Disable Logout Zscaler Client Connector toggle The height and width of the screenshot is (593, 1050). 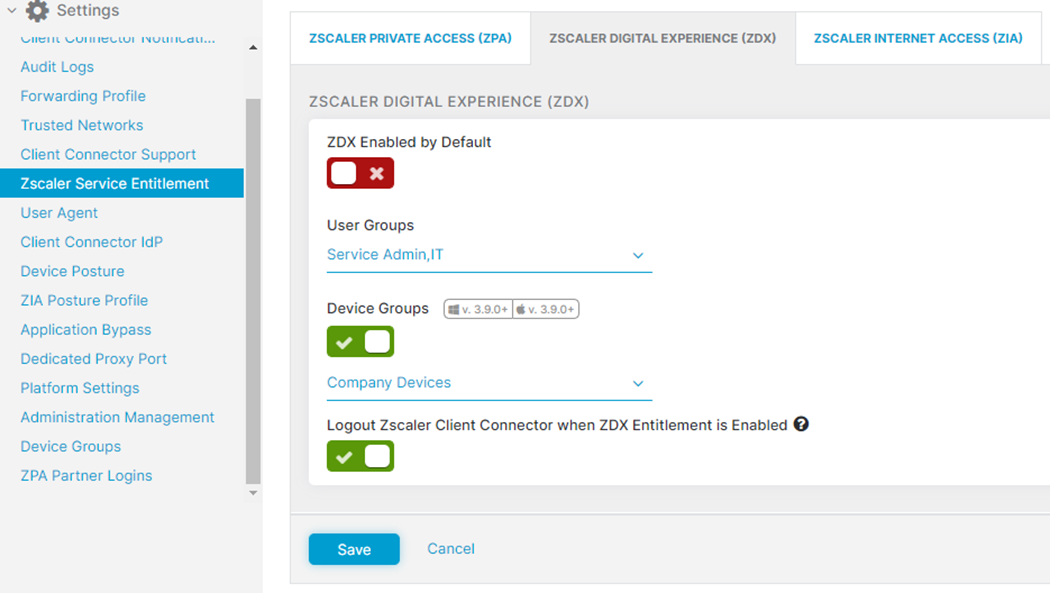point(360,456)
